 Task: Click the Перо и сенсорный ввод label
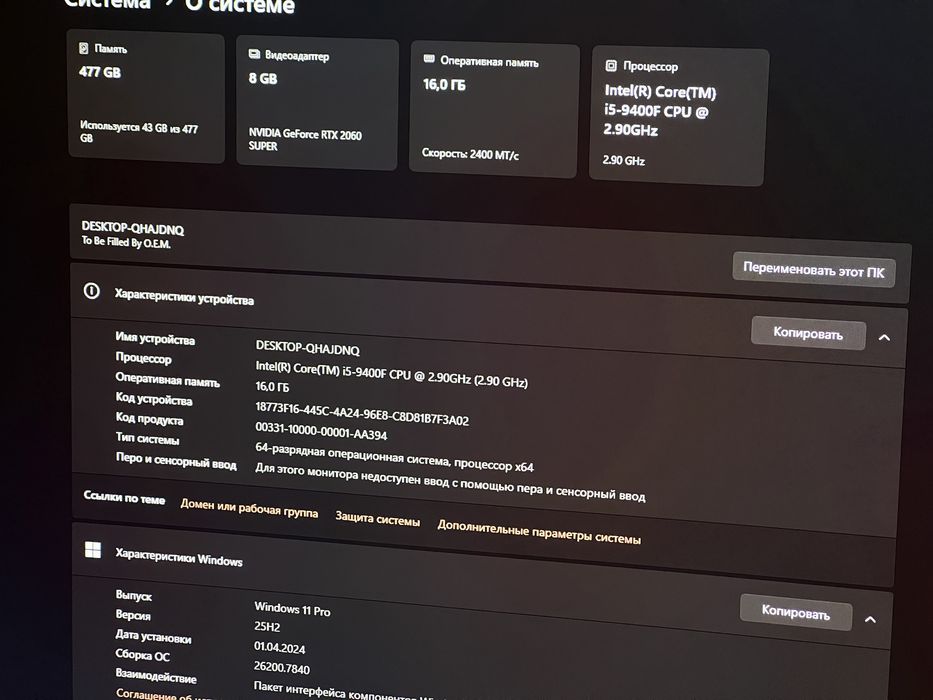[x=176, y=461]
